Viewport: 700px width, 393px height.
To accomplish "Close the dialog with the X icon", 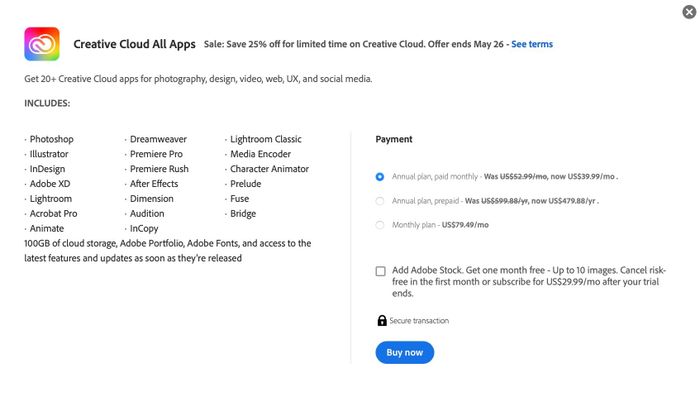I will click(689, 12).
